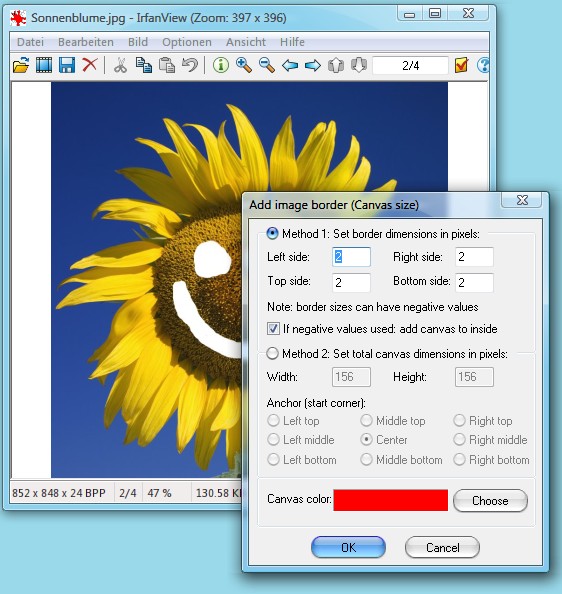The image size is (562, 594).
Task: Click the Zoom in magnifier icon
Action: (244, 65)
